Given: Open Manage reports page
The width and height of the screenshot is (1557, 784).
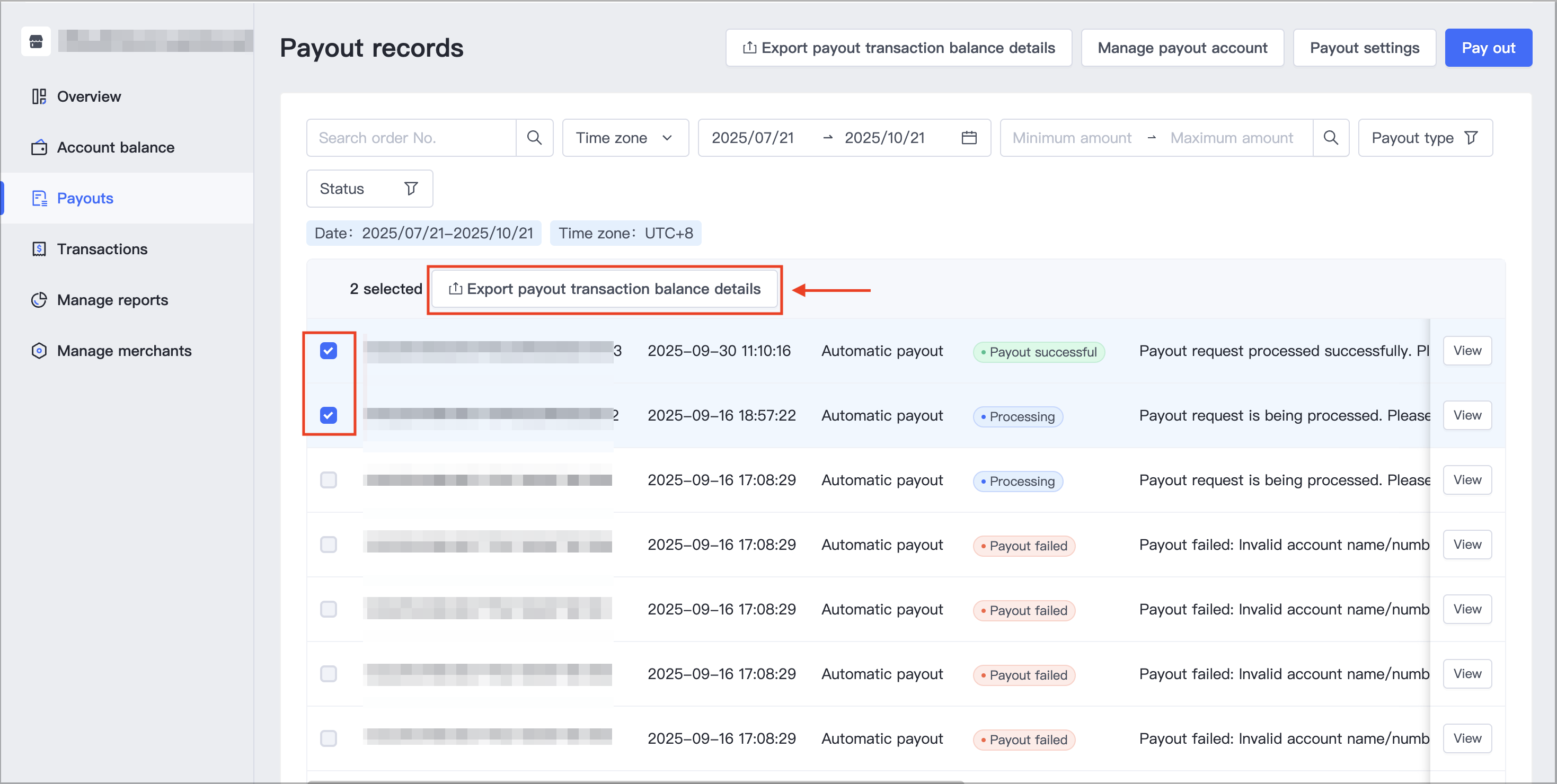Looking at the screenshot, I should [127, 300].
